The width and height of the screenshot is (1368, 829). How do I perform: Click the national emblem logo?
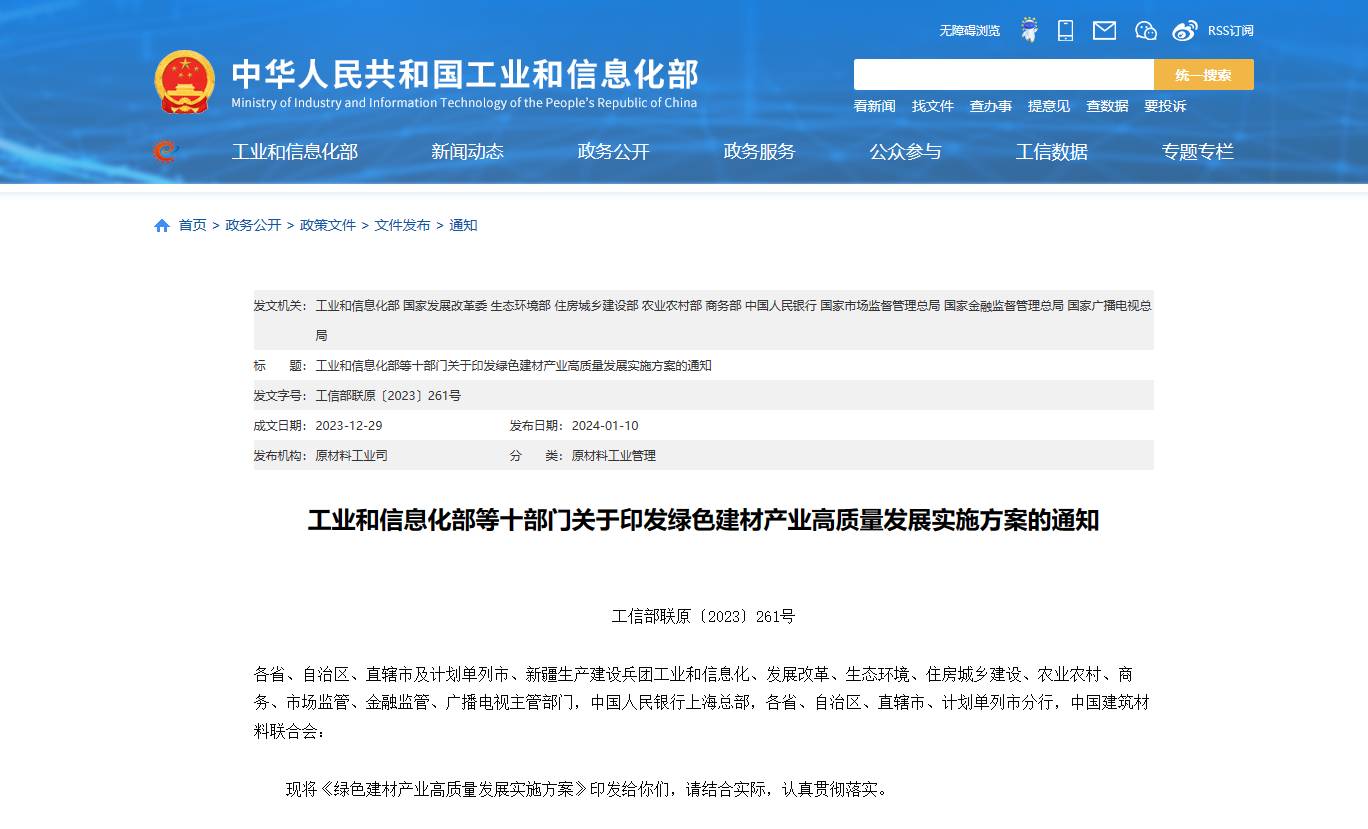click(184, 81)
